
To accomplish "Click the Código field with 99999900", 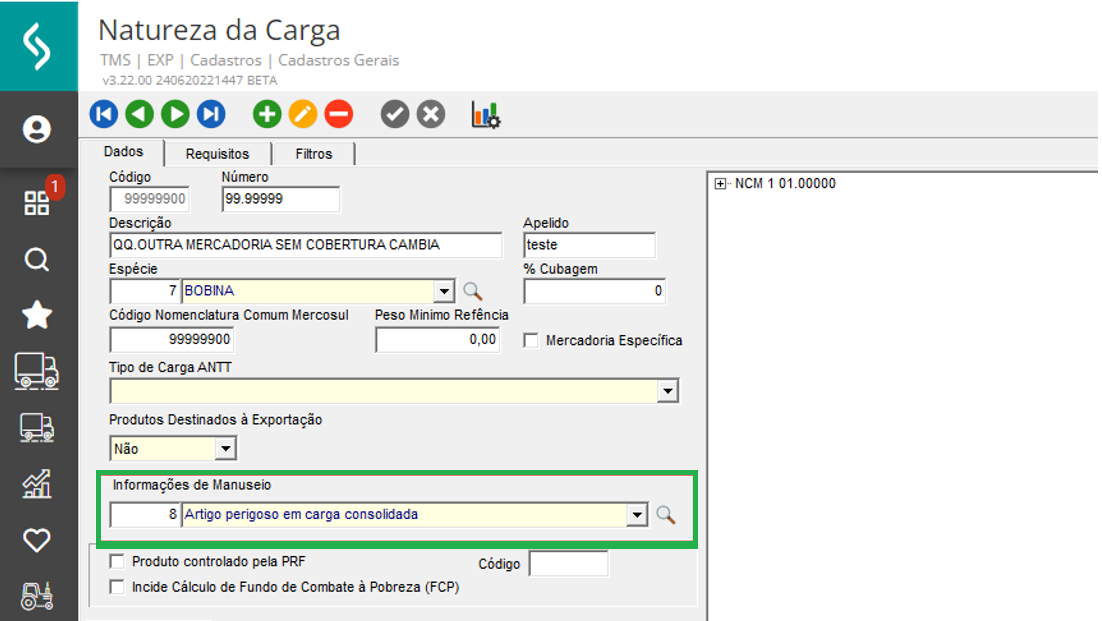I will click(x=149, y=199).
